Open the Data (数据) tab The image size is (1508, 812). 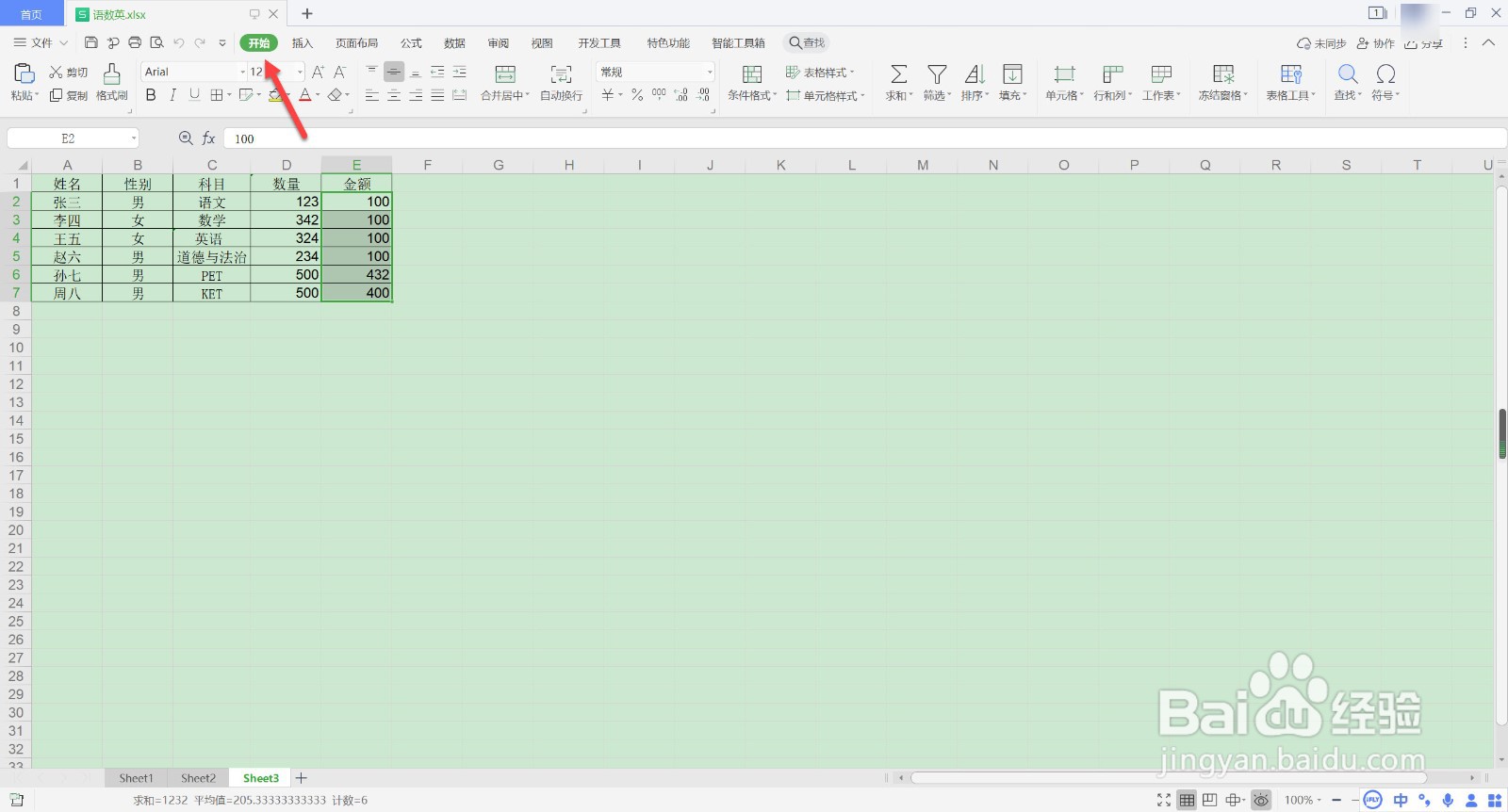tap(454, 43)
